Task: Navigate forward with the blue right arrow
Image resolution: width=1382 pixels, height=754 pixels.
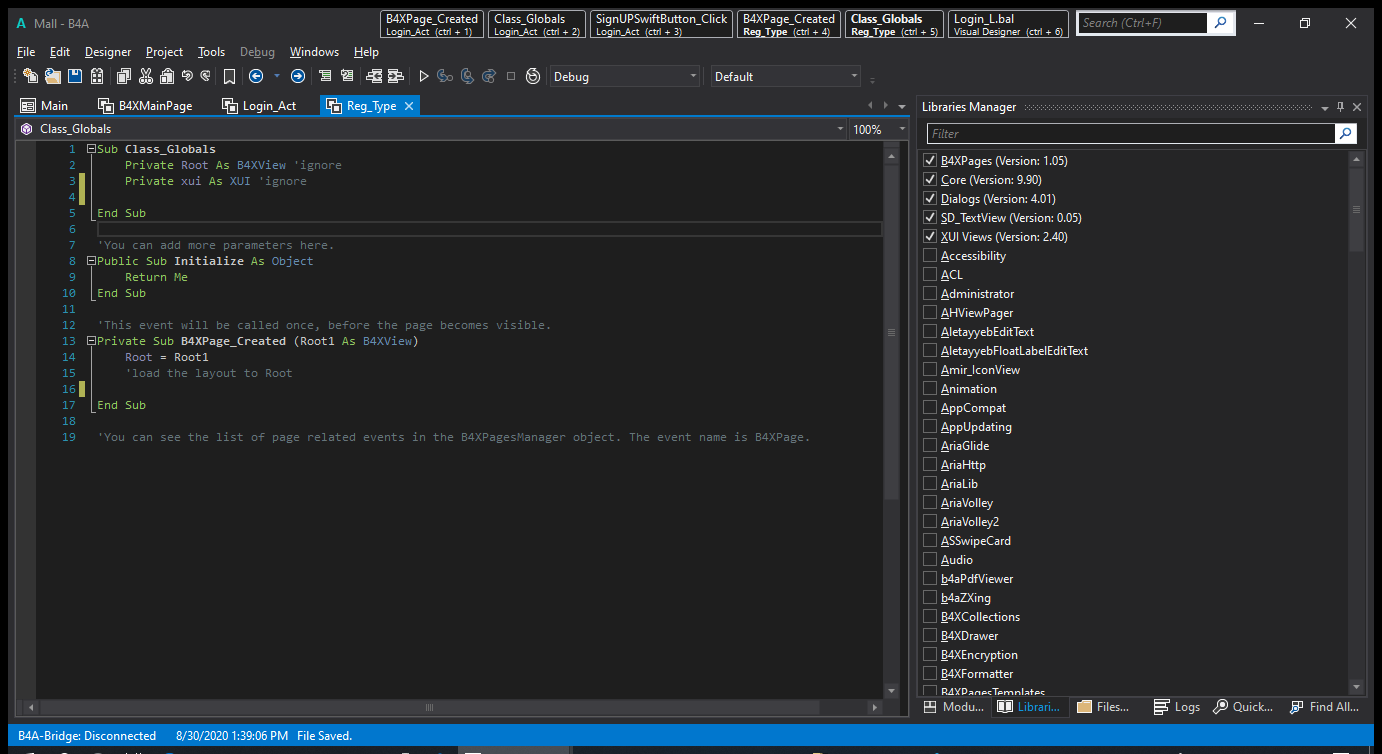Action: pyautogui.click(x=298, y=76)
